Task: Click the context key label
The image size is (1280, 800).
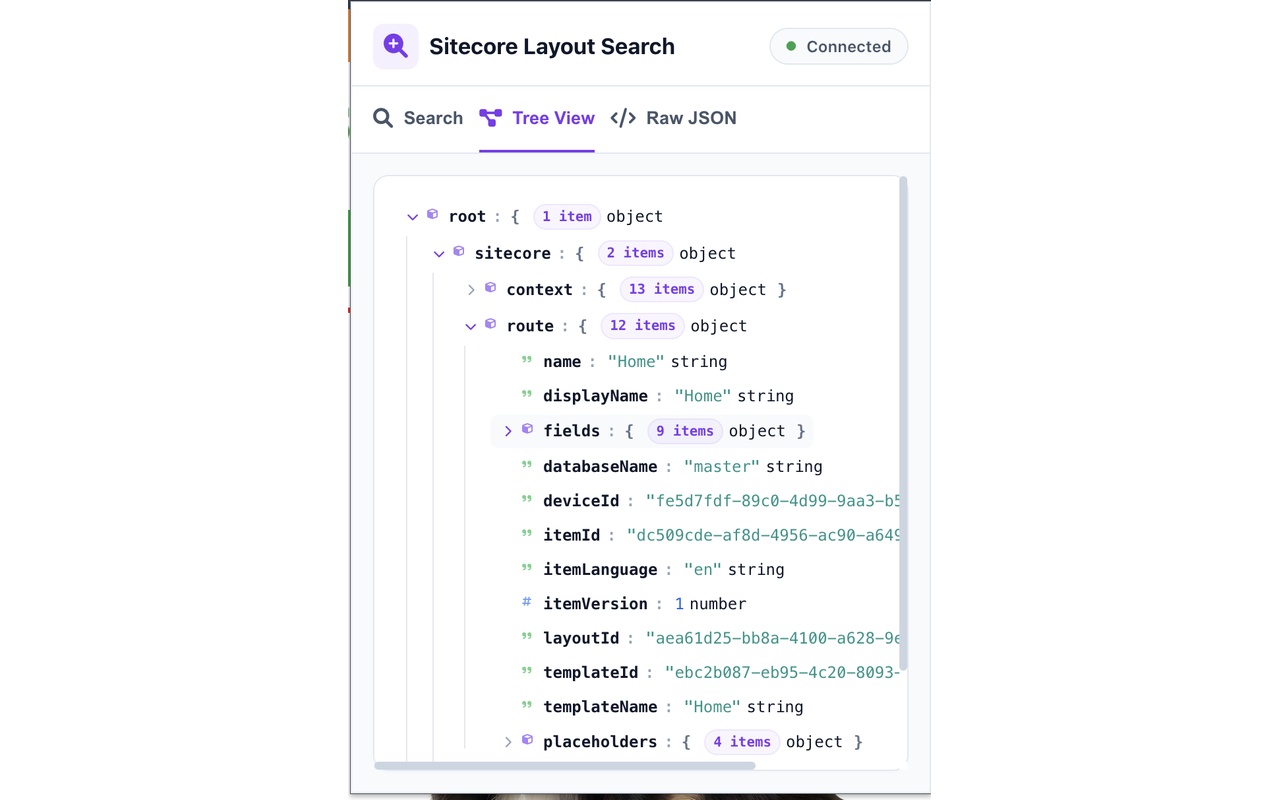Action: click(539, 290)
